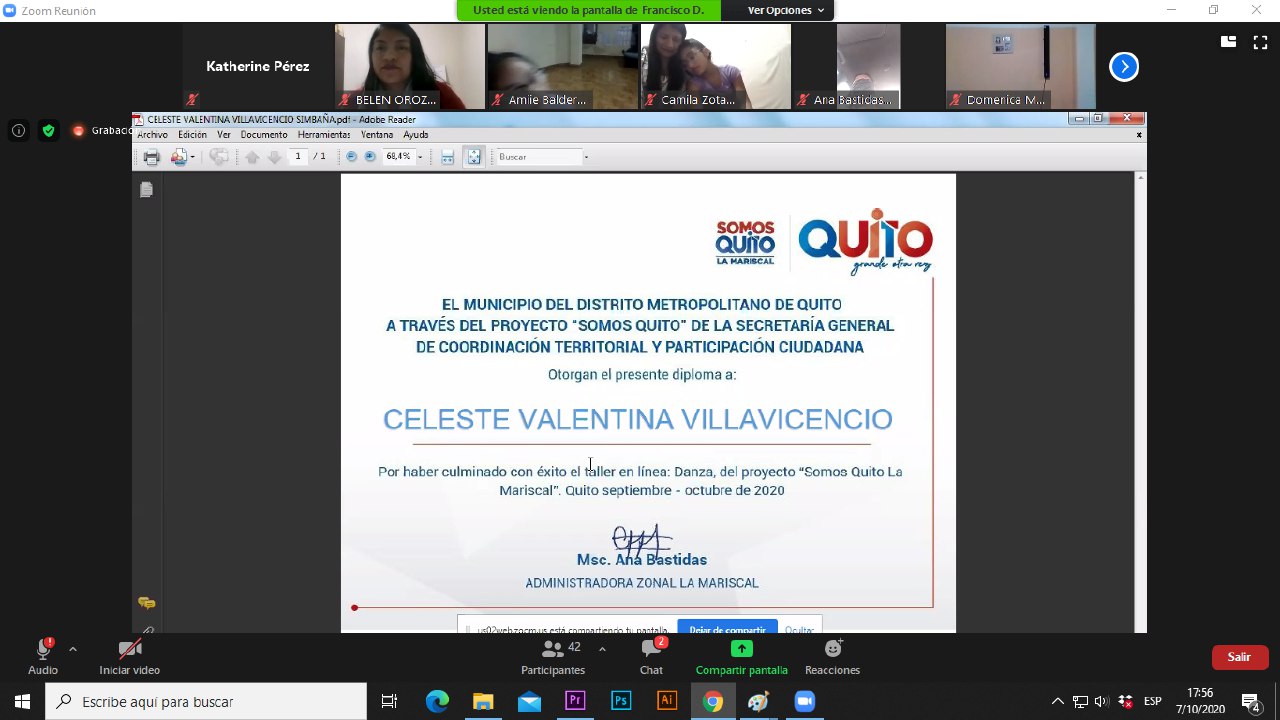Click the green encryption shield icon
The image size is (1280, 720).
point(48,130)
